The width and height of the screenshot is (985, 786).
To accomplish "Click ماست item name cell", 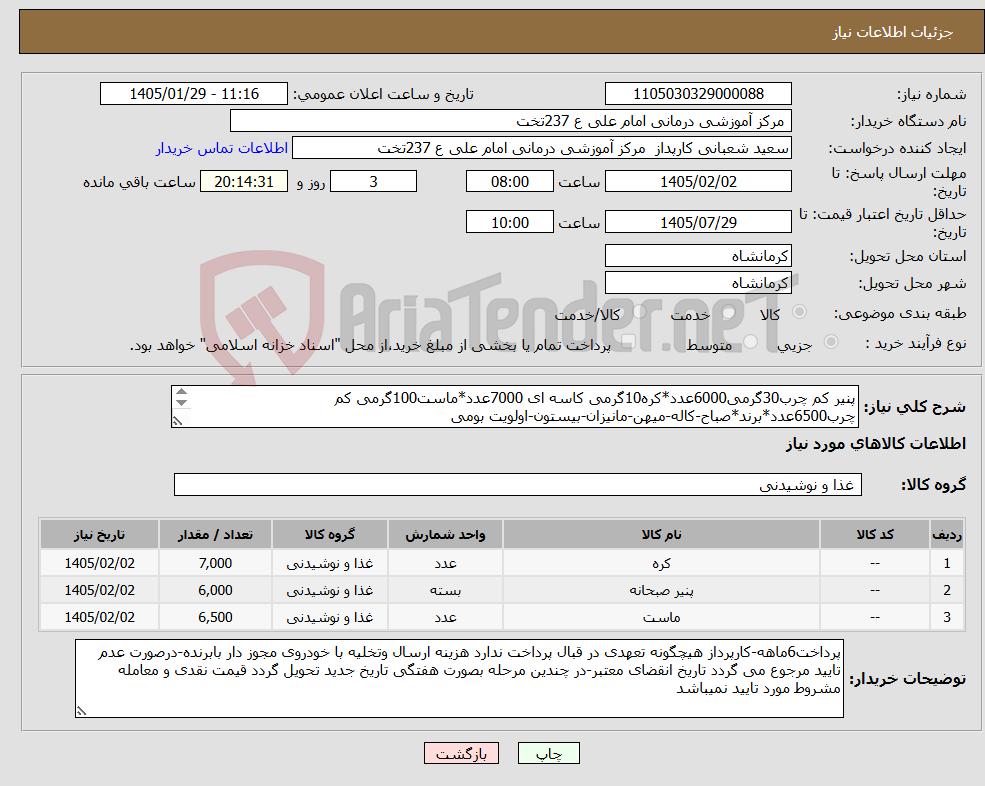I will click(661, 617).
